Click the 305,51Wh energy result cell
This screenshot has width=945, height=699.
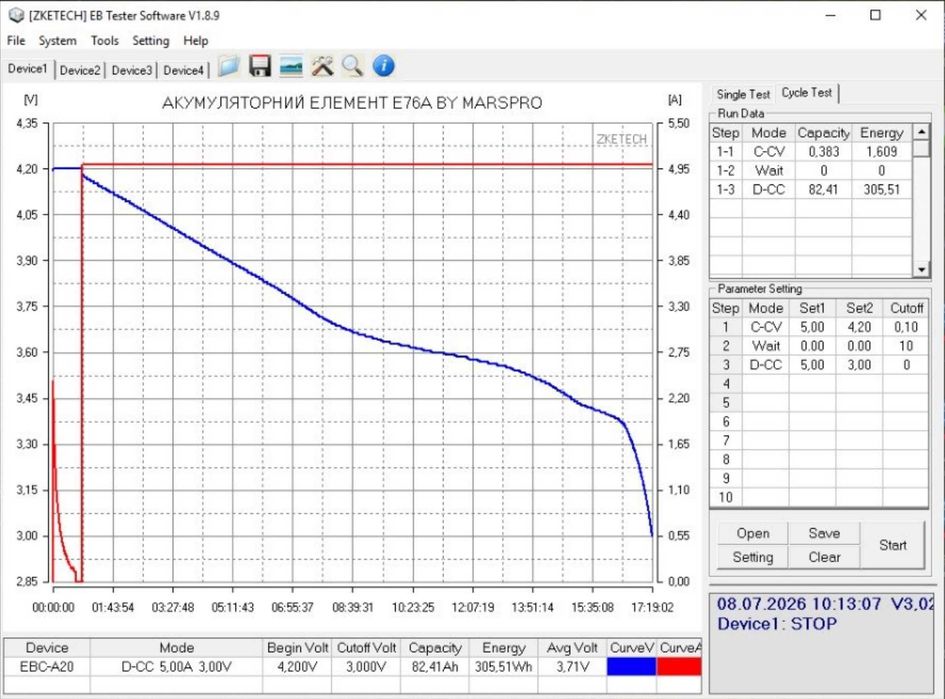[x=503, y=666]
